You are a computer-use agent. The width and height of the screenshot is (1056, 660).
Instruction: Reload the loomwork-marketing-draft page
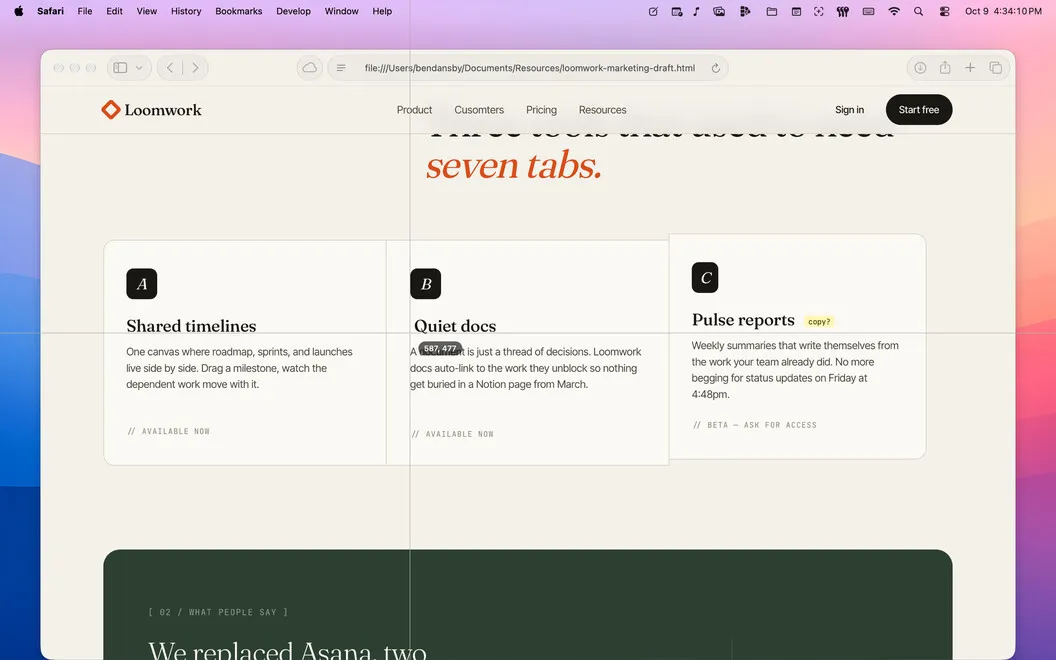[716, 68]
